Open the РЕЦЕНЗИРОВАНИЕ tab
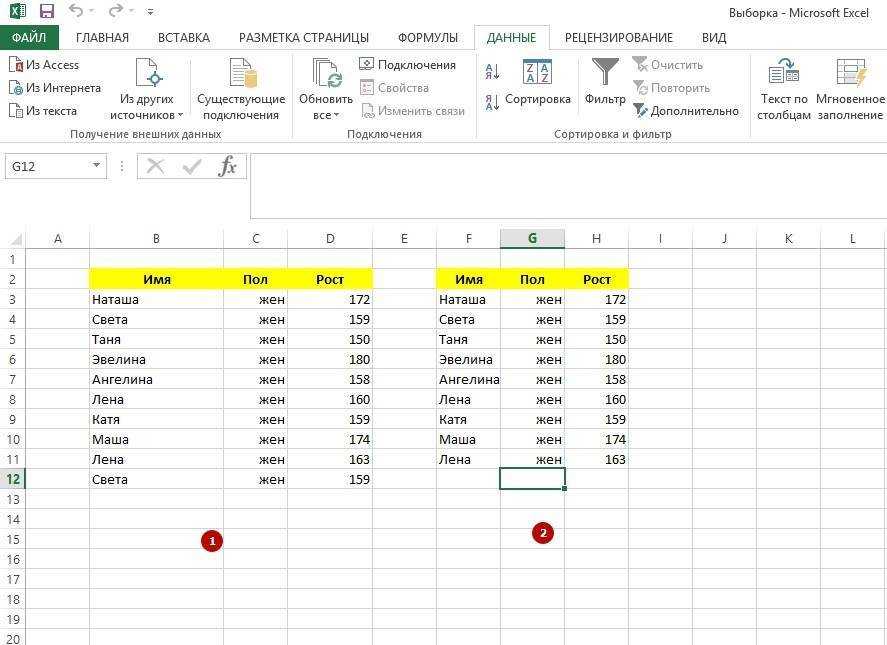Viewport: 887px width, 645px height. coord(619,37)
